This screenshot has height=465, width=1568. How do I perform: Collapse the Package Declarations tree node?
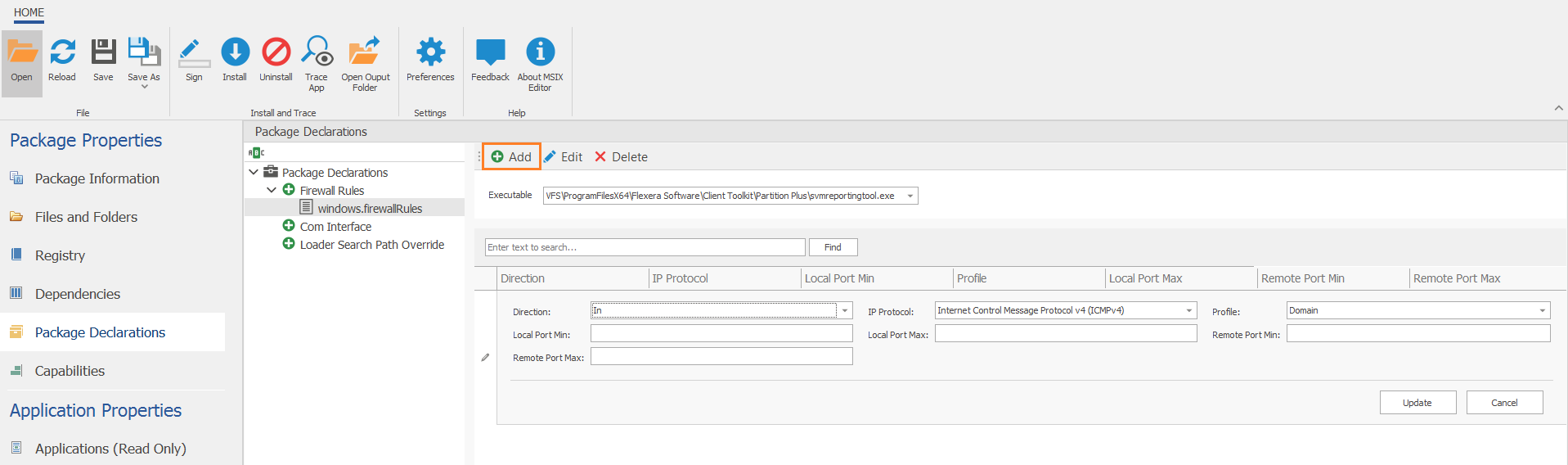[x=254, y=172]
